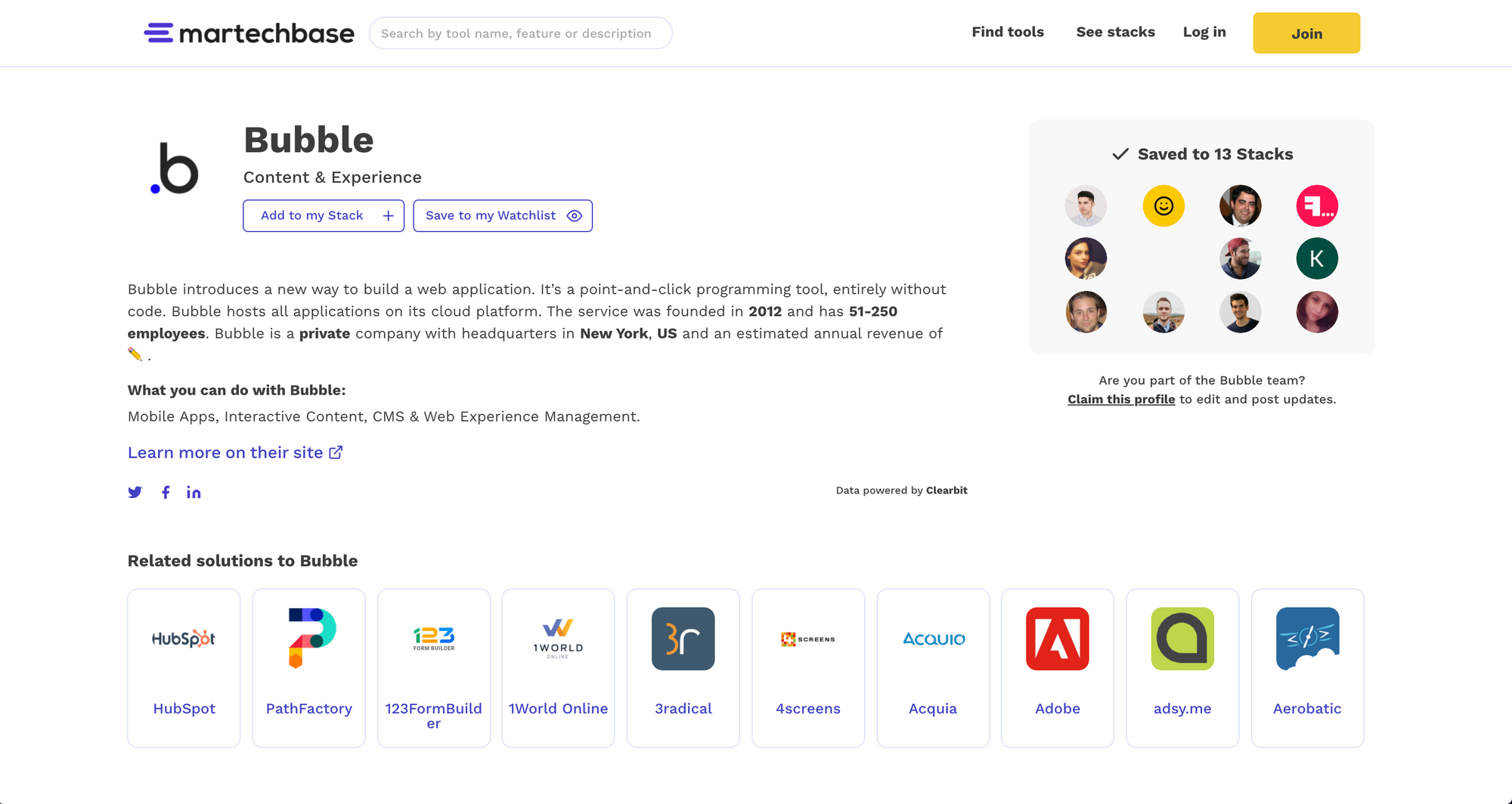1512x804 pixels.
Task: Click the eye icon in Watchlist button
Action: pos(575,216)
